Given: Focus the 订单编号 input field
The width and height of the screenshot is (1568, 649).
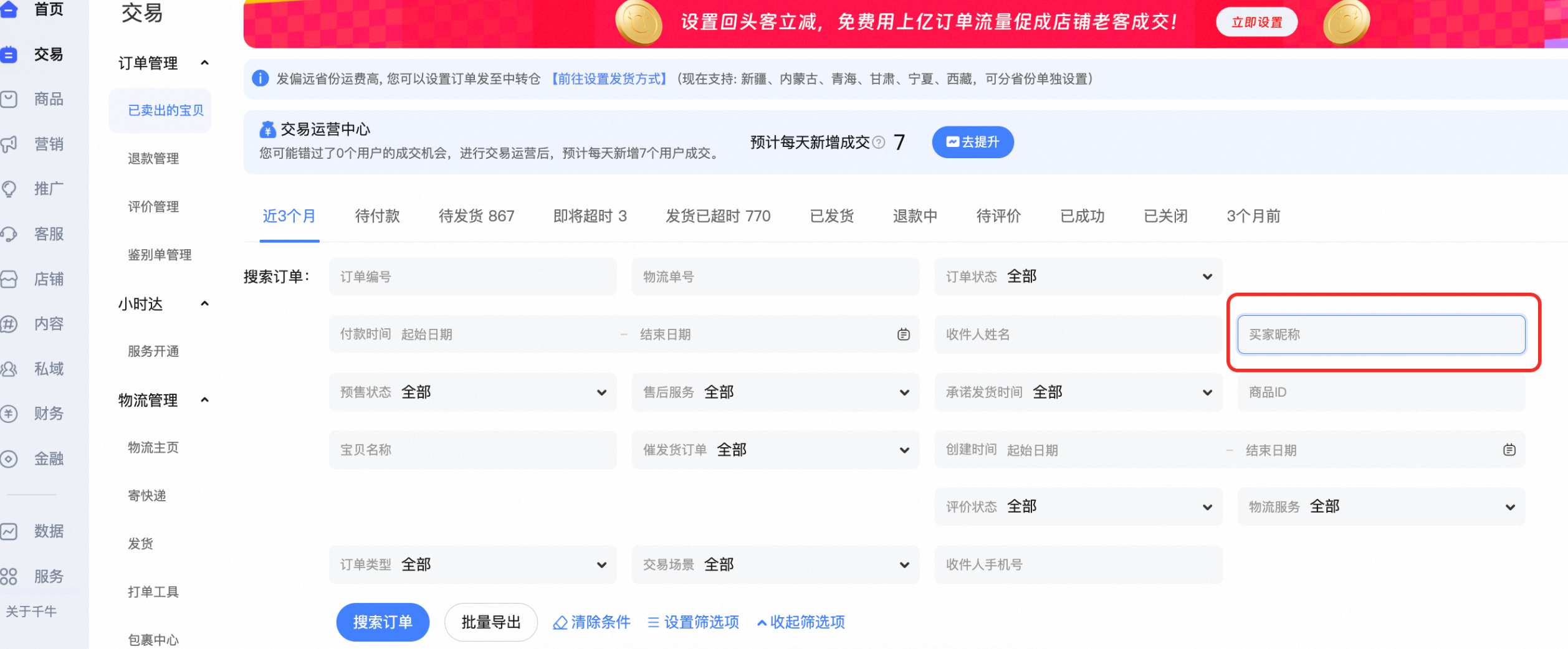Looking at the screenshot, I should click(473, 277).
